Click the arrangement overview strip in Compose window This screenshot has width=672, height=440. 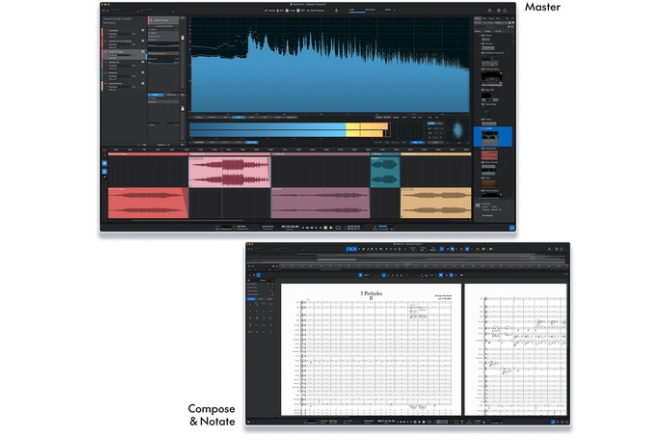[407, 257]
